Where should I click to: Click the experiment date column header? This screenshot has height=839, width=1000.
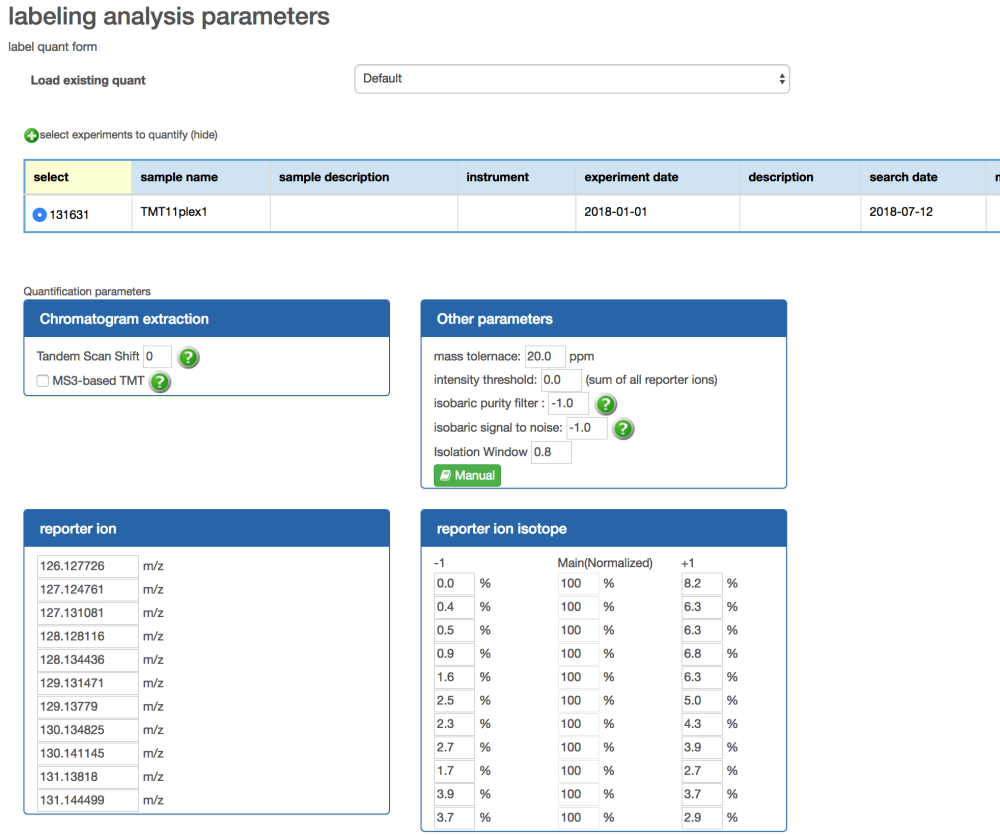pos(658,177)
